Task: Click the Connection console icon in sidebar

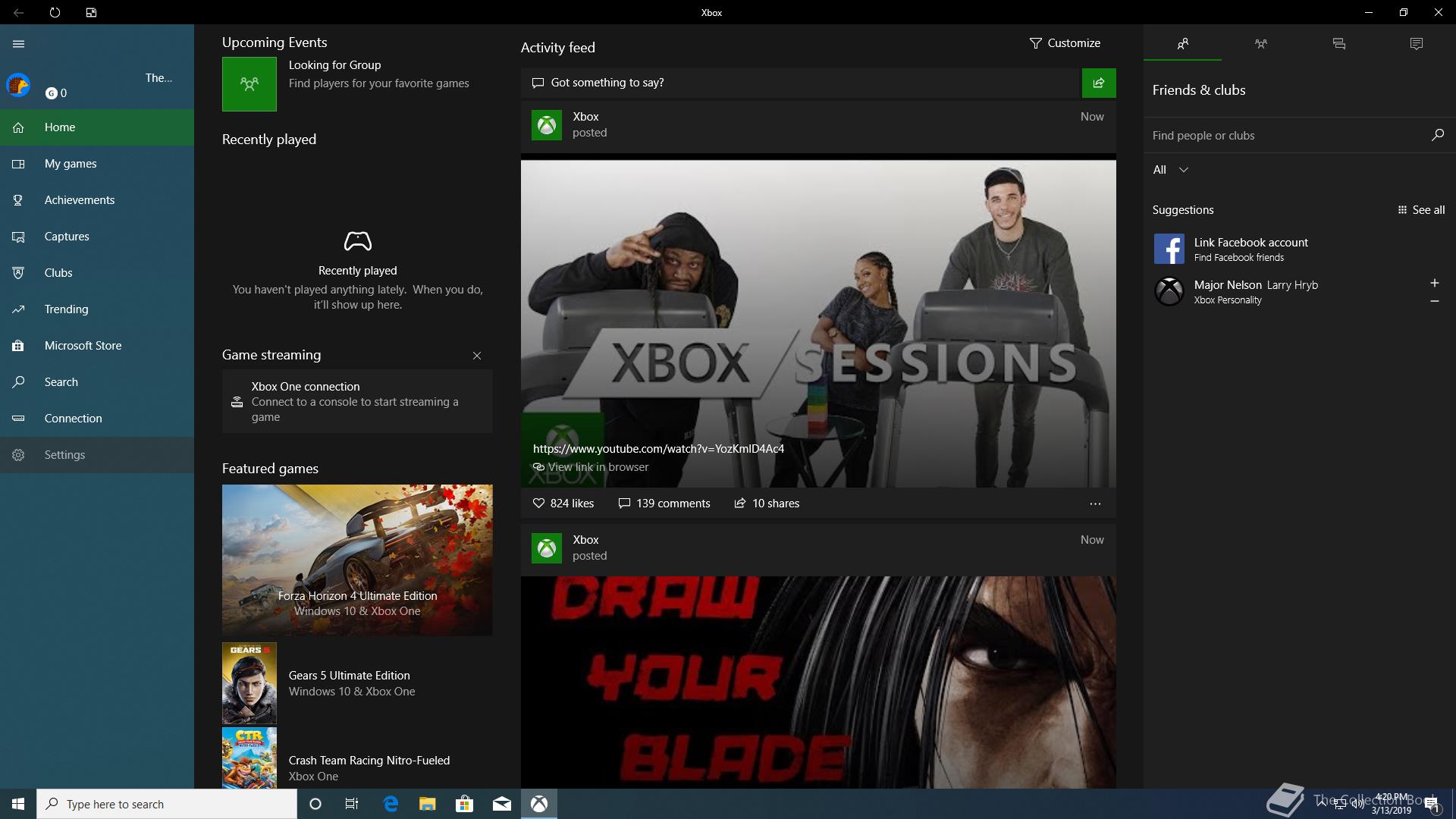Action: (18, 419)
